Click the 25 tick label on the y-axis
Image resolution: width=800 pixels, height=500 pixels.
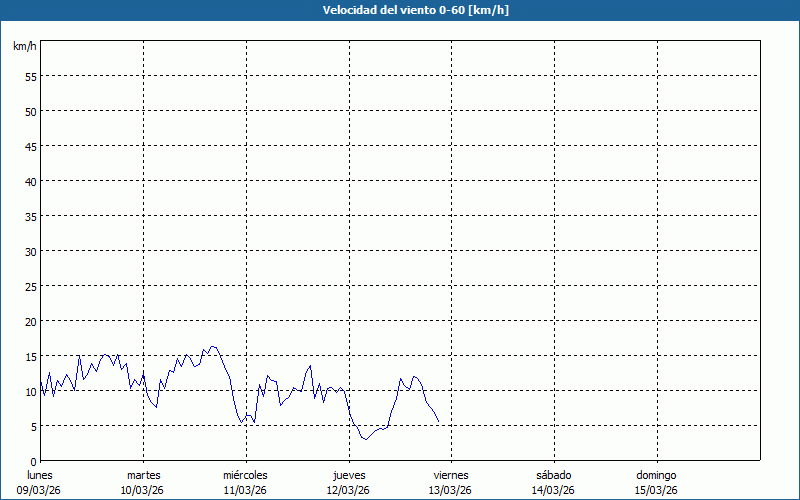tap(30, 286)
